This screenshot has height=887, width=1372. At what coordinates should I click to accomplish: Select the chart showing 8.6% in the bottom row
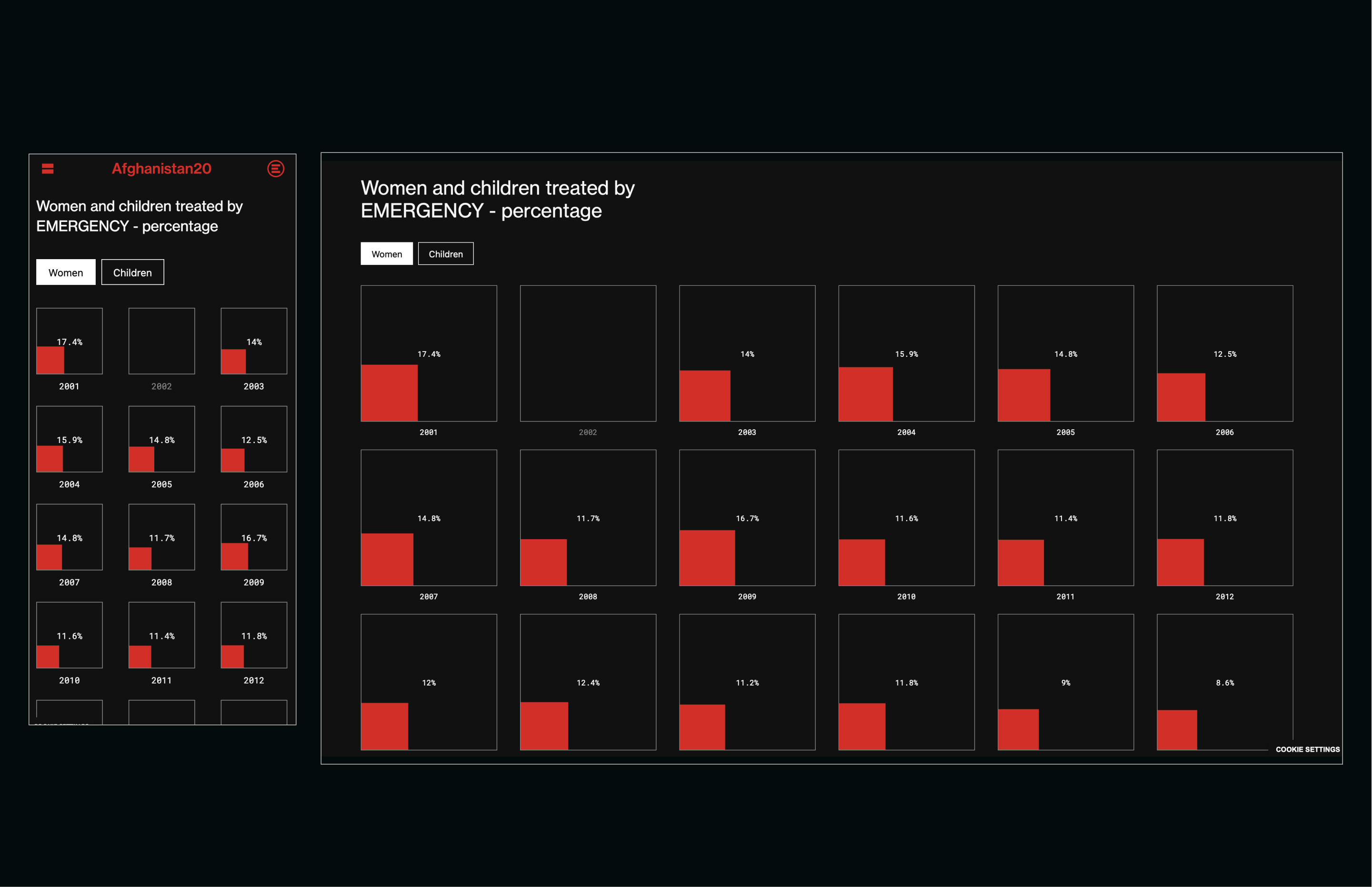1225,683
